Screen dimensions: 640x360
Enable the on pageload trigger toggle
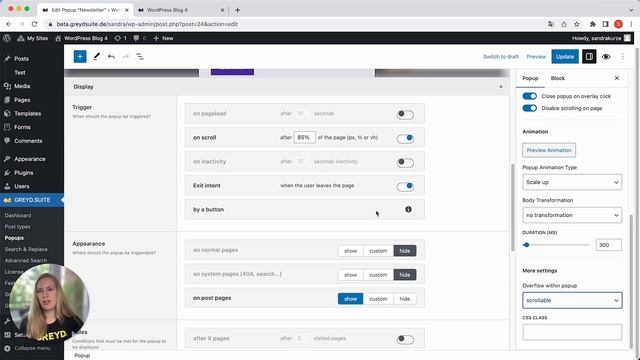pos(405,114)
